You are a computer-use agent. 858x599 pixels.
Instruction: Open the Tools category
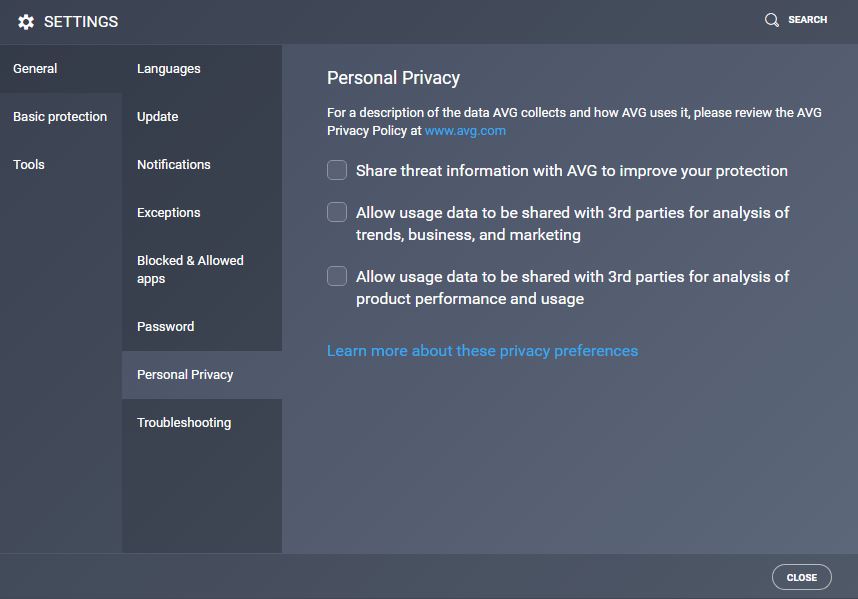pyautogui.click(x=61, y=165)
